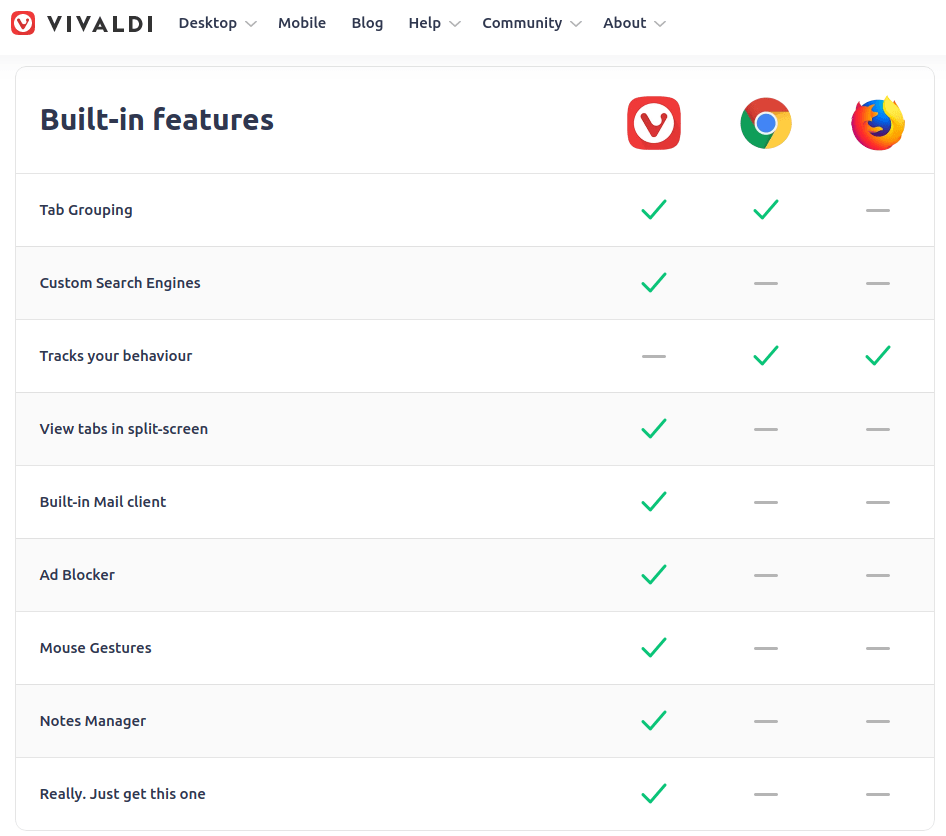Click Vivaldi checkmark for Built-in Mail client
This screenshot has width=946, height=836.
654,501
